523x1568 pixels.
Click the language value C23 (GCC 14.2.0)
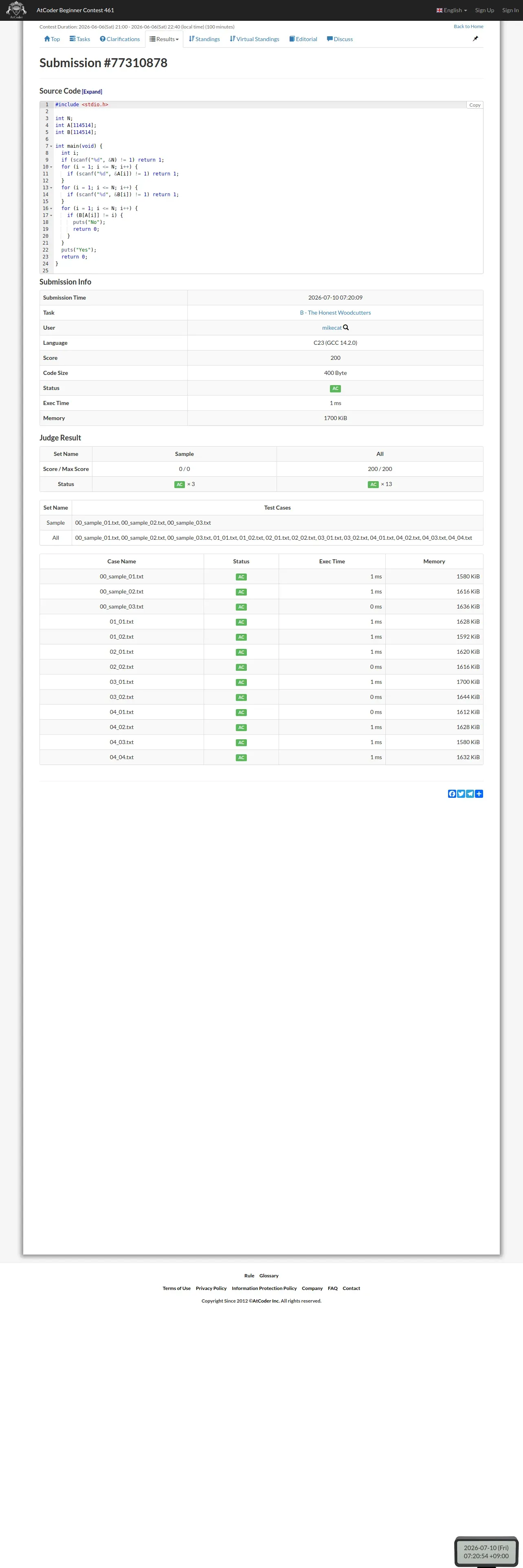(x=336, y=343)
